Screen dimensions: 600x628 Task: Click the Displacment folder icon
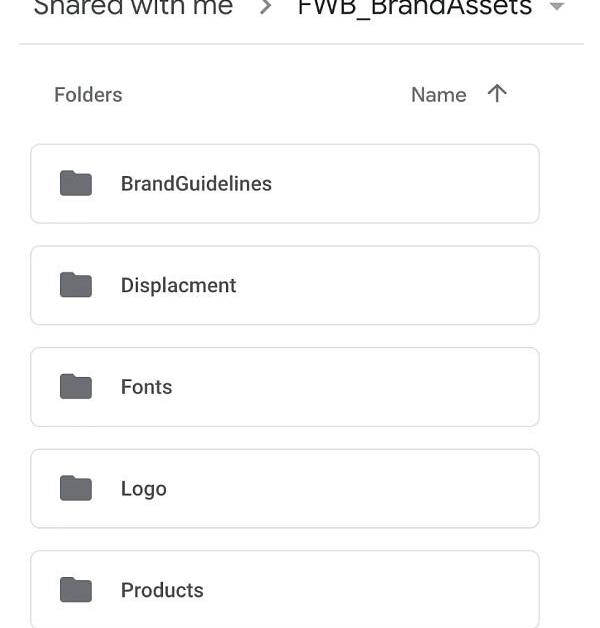coord(76,285)
